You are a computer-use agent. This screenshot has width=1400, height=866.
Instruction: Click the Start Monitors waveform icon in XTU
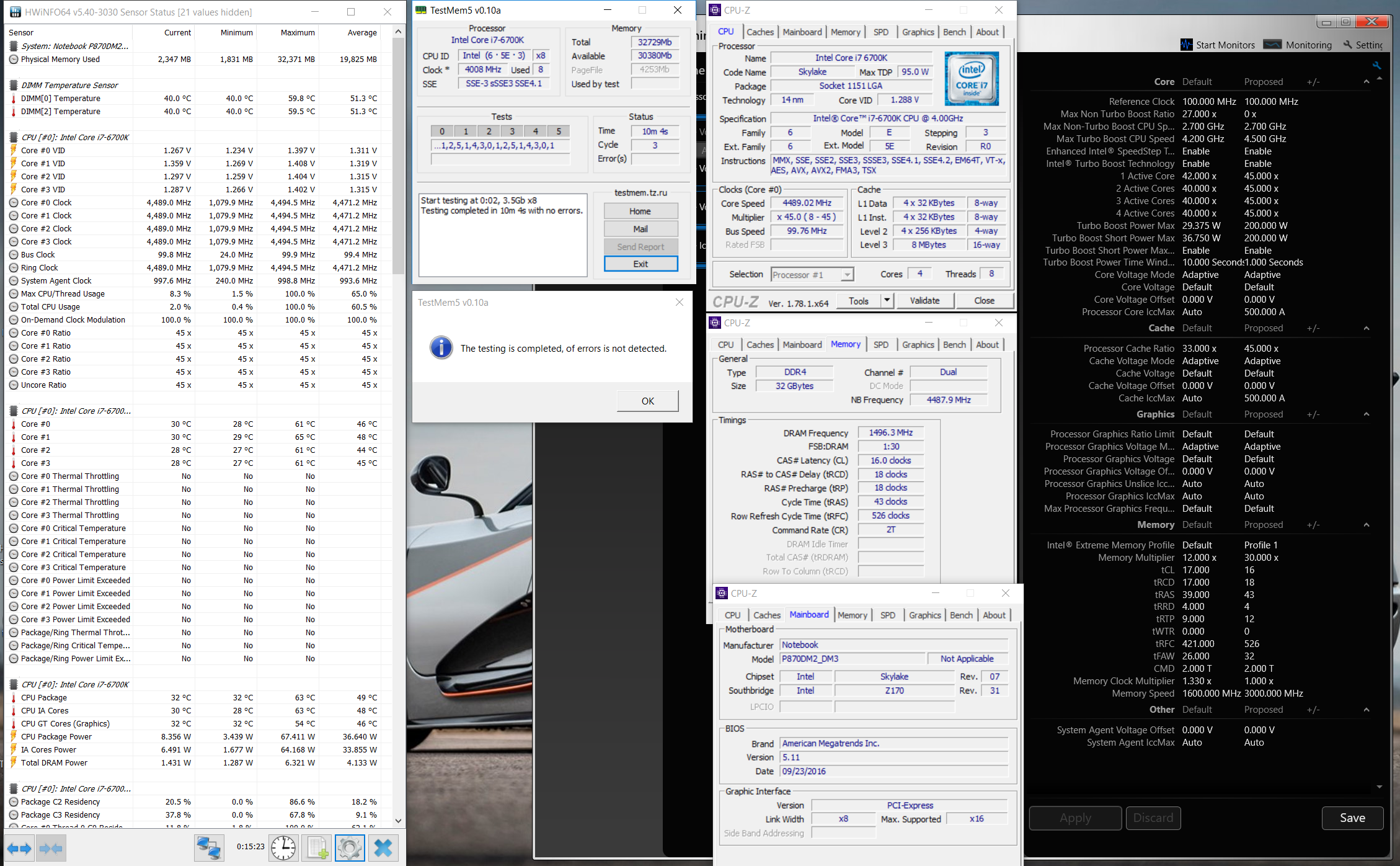[1186, 45]
